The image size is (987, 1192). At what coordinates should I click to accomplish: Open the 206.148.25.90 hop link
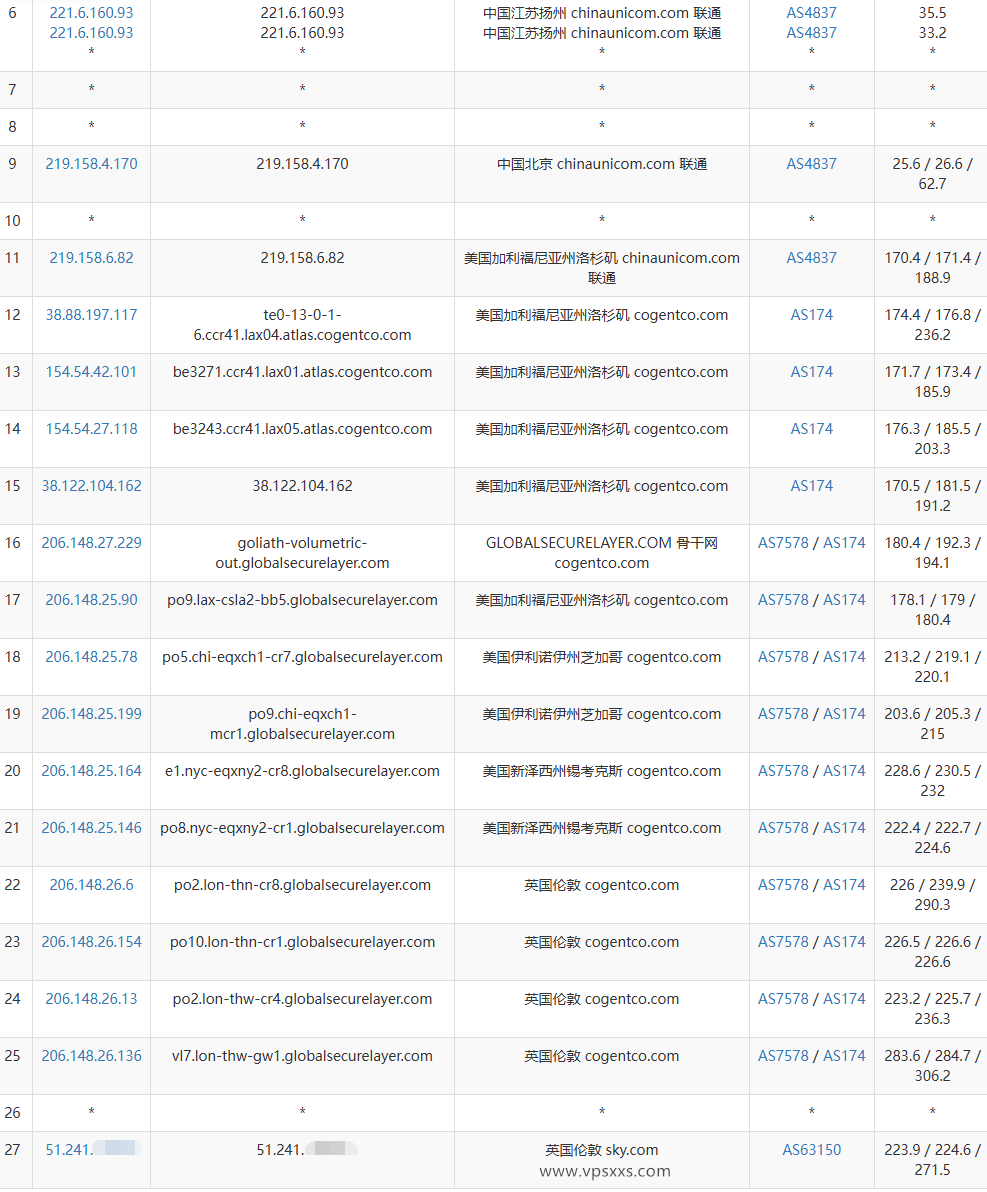tap(91, 600)
